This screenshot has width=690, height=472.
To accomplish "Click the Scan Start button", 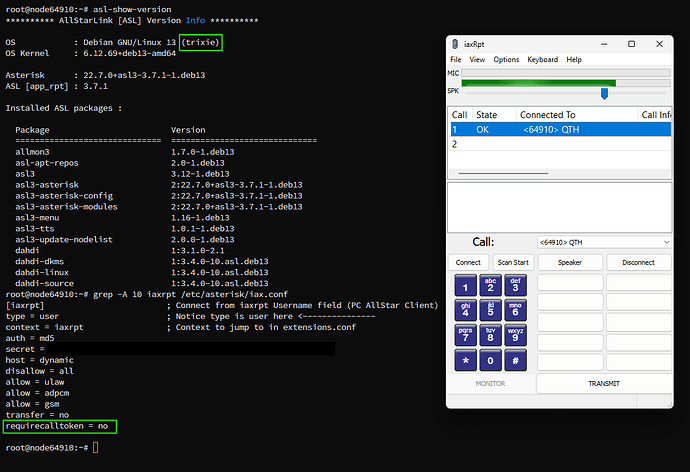I will 512,262.
